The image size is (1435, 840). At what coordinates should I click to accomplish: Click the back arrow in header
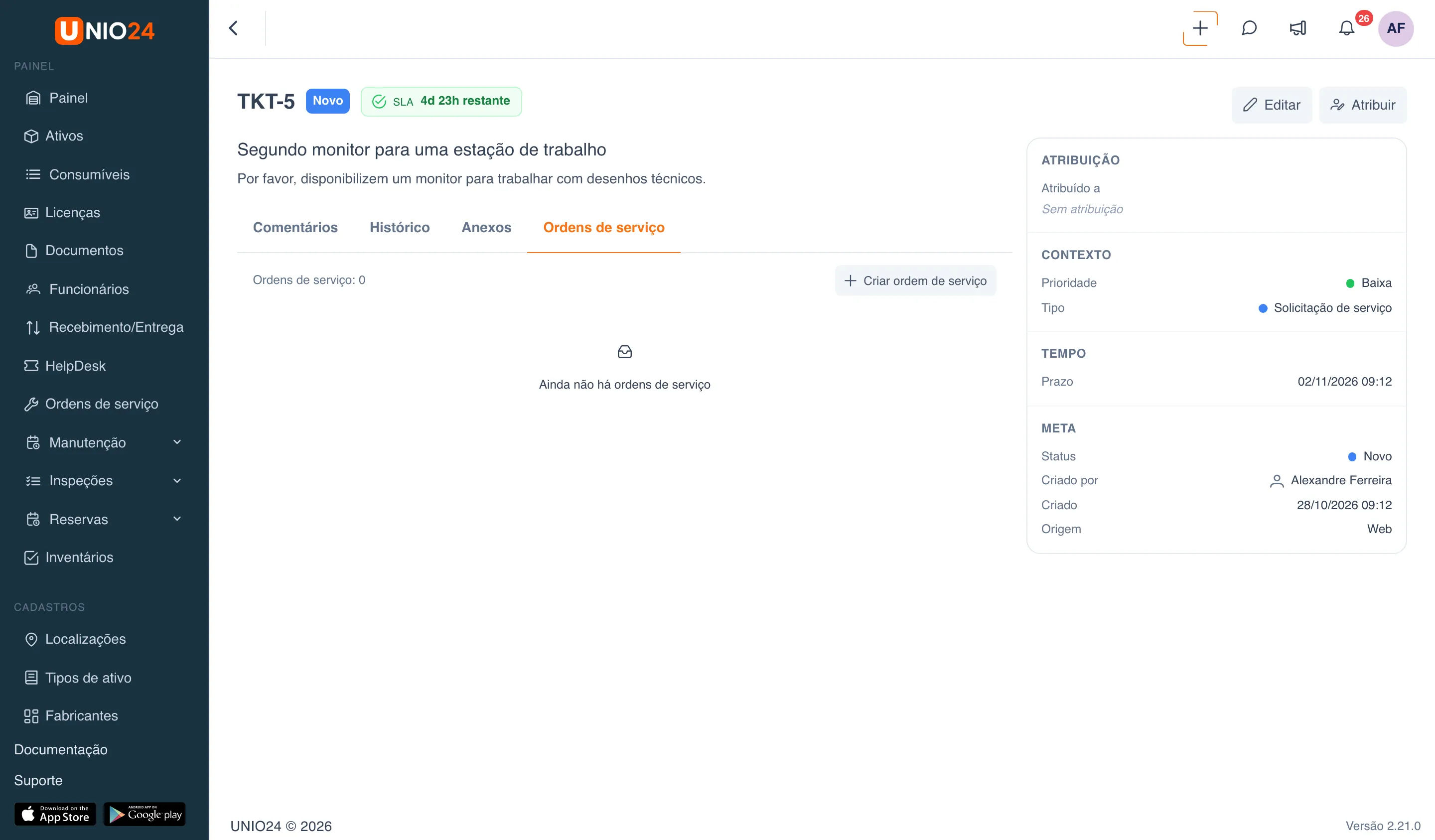(234, 28)
